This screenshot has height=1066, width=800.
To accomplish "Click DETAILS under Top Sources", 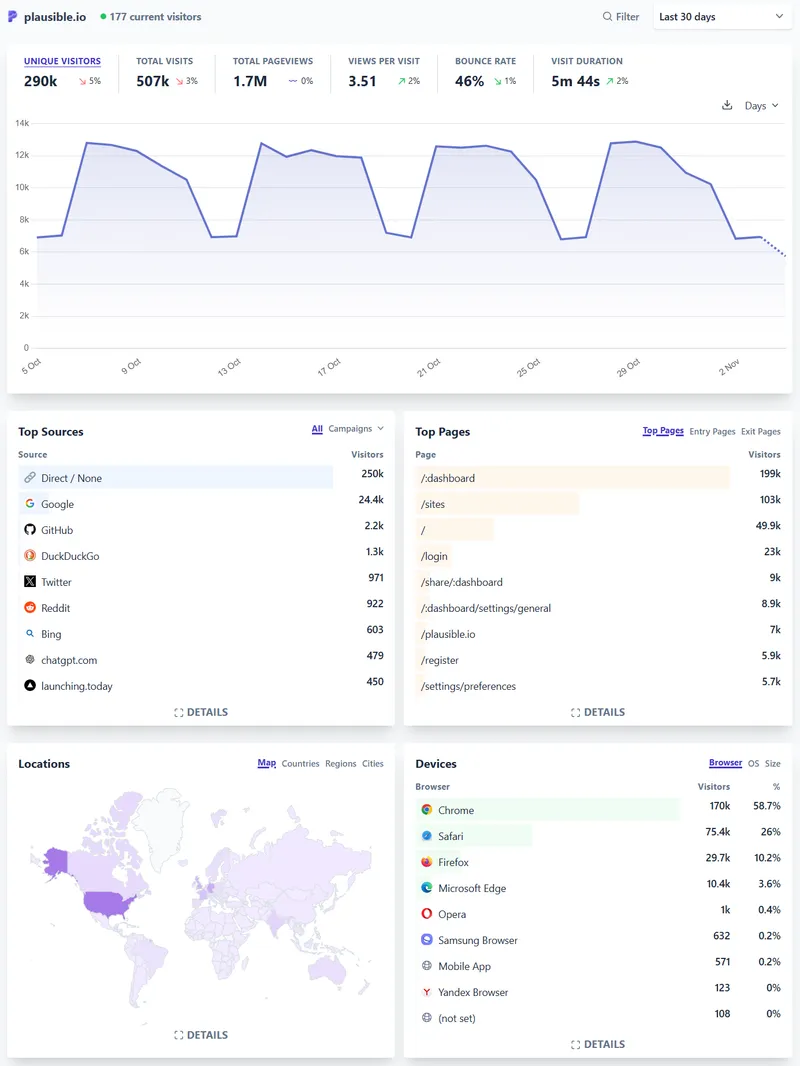I will coord(201,712).
